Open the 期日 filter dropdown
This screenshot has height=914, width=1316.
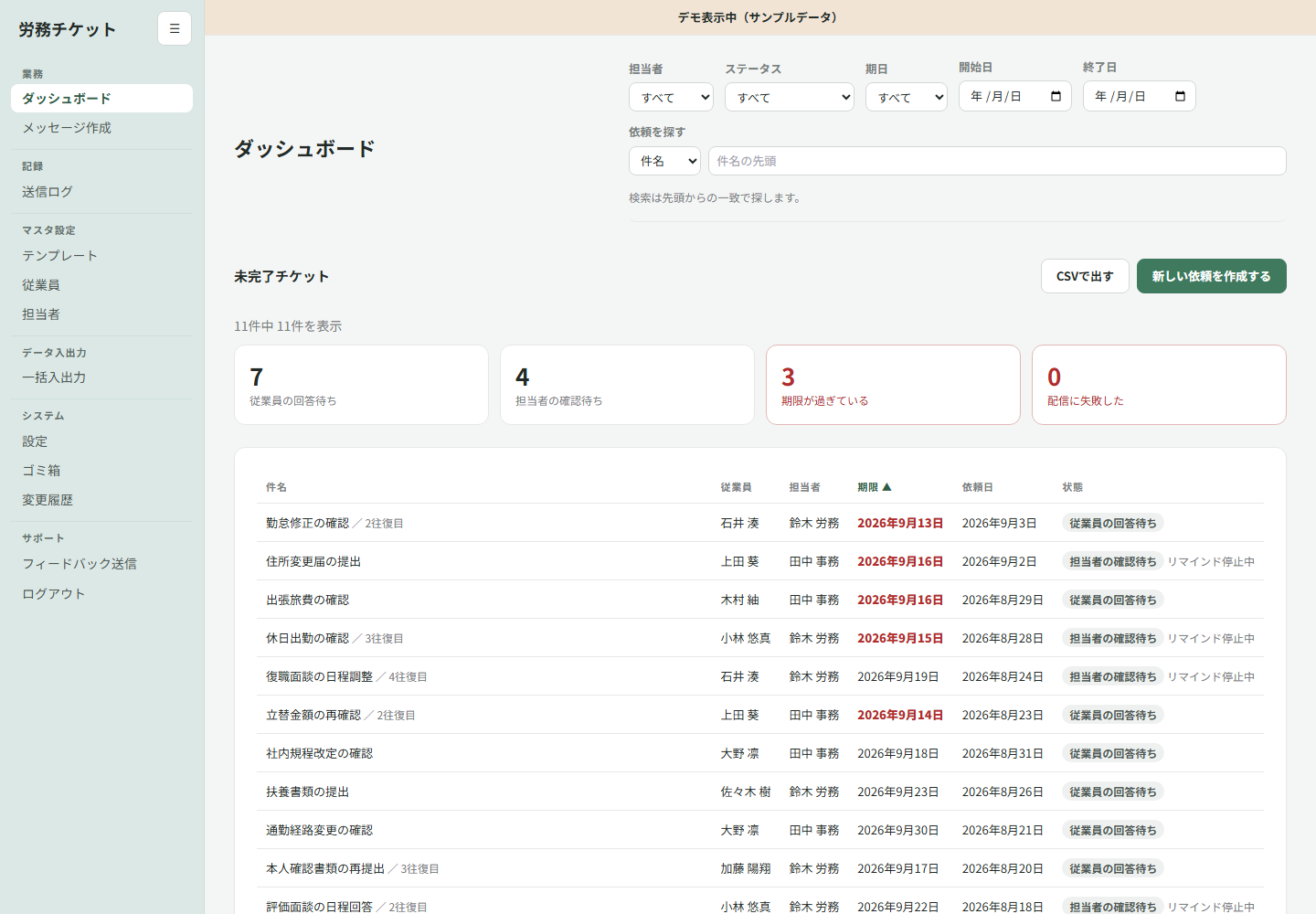tap(907, 97)
